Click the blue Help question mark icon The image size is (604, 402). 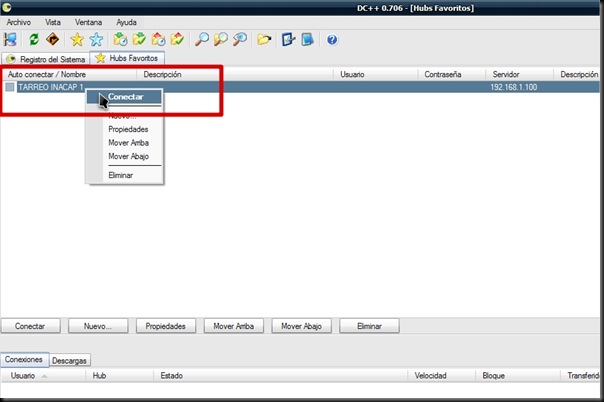332,40
